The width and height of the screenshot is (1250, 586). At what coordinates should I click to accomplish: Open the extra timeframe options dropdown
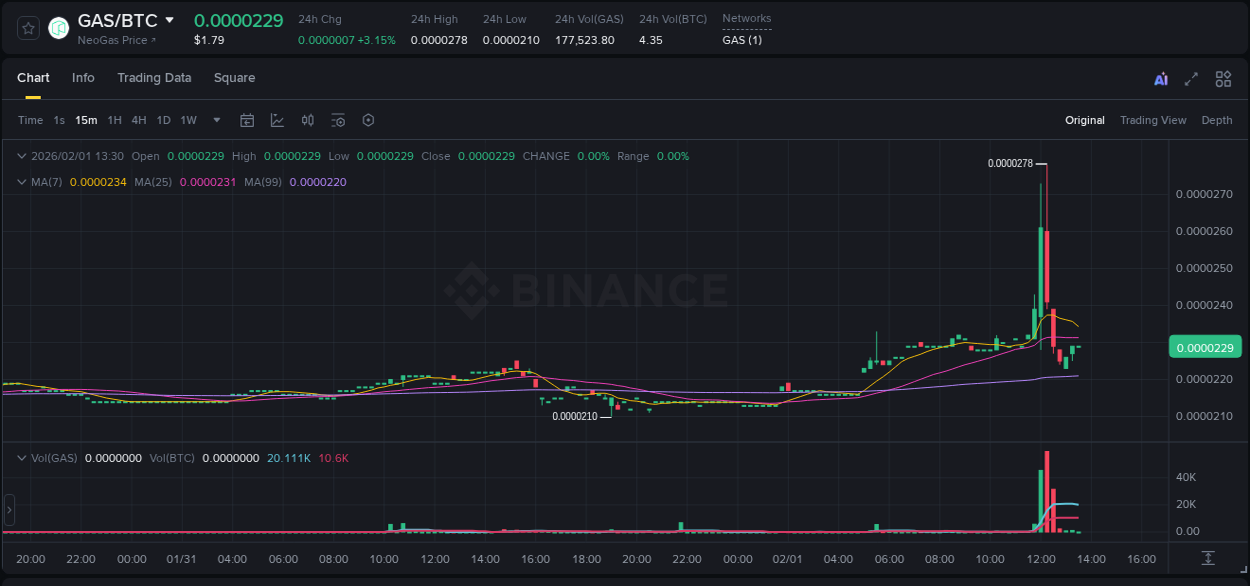[215, 120]
